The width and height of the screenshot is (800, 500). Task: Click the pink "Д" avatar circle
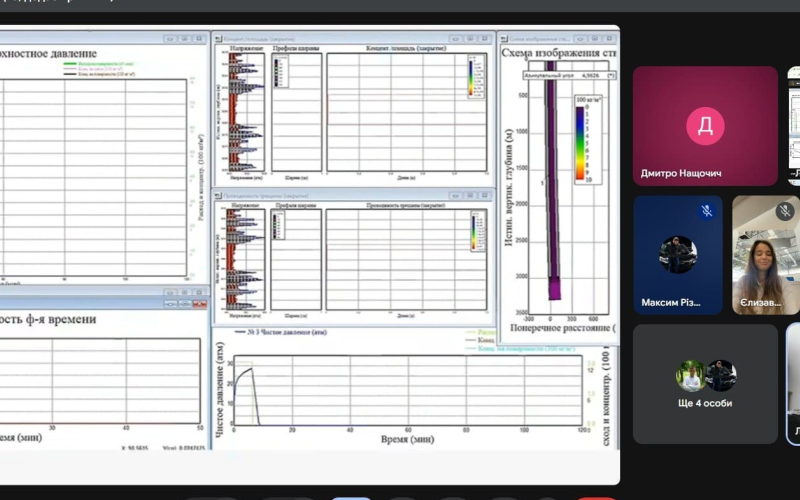pyautogui.click(x=705, y=125)
